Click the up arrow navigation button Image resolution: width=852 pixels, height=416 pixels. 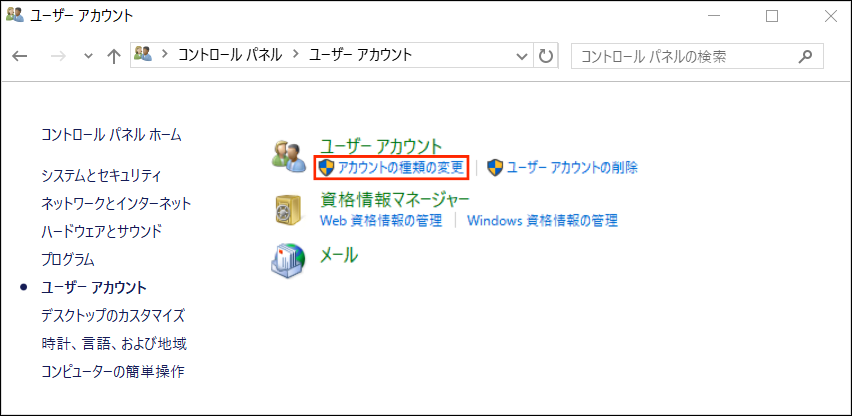114,56
